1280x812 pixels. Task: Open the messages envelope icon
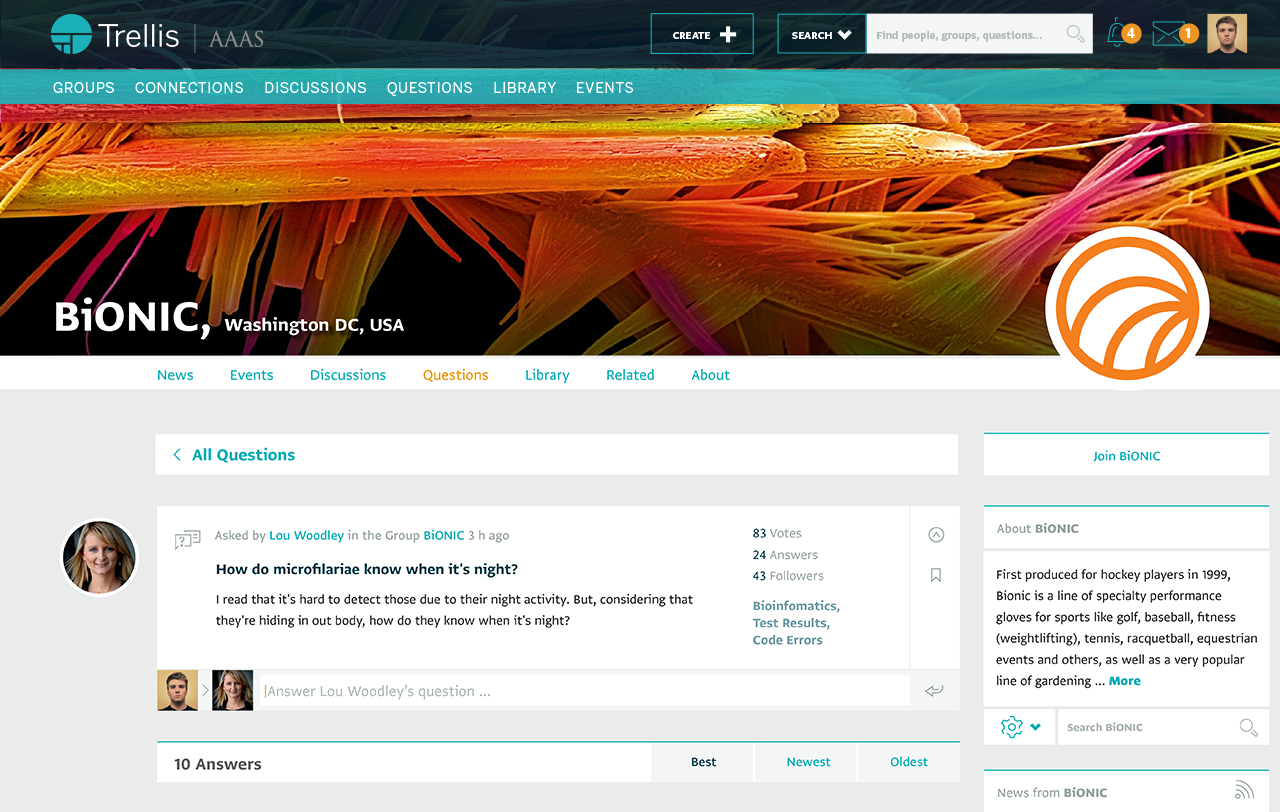pos(1169,35)
